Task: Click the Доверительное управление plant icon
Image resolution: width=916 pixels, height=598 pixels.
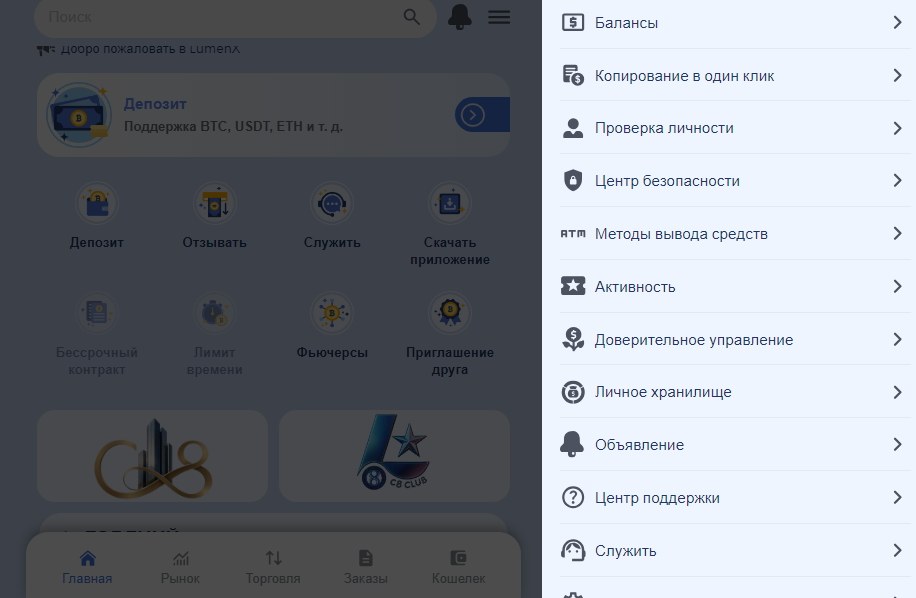Action: pos(573,339)
